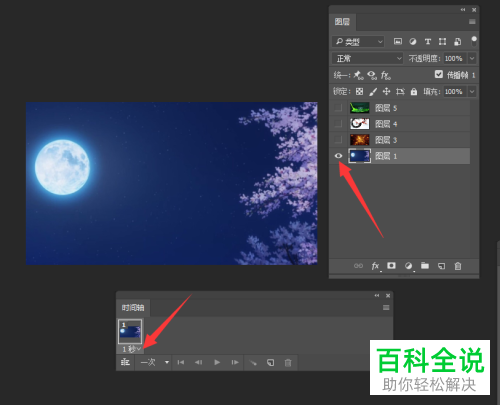Select 图层 3 orange thumbnail
500x405 pixels.
[x=359, y=140]
